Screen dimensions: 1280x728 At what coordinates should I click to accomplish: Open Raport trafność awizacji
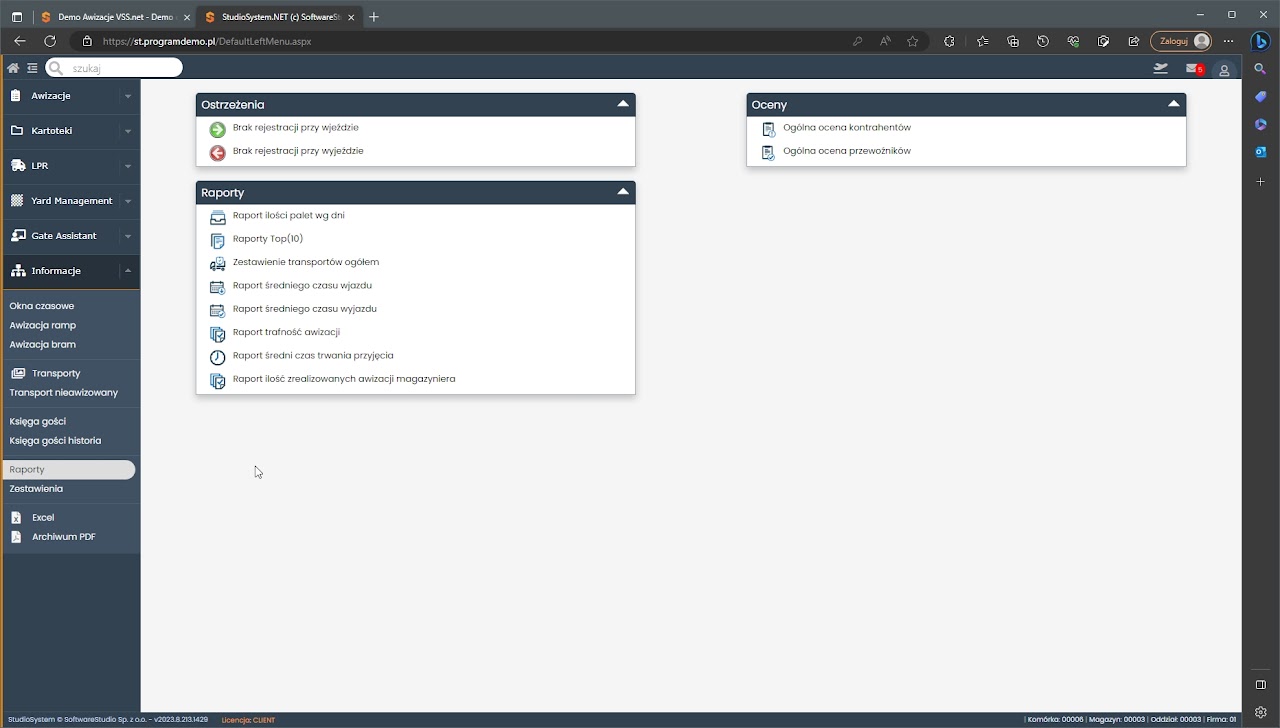coord(286,332)
